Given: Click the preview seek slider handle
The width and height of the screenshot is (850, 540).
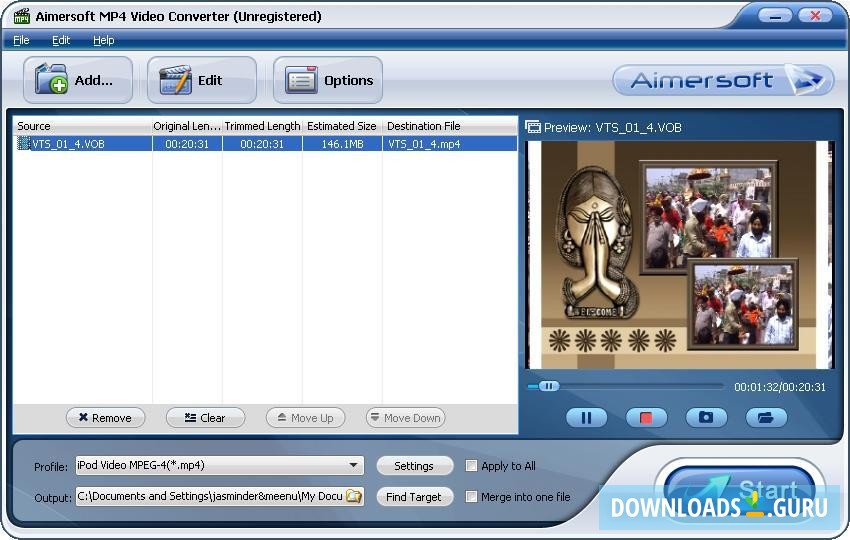Looking at the screenshot, I should [x=549, y=386].
